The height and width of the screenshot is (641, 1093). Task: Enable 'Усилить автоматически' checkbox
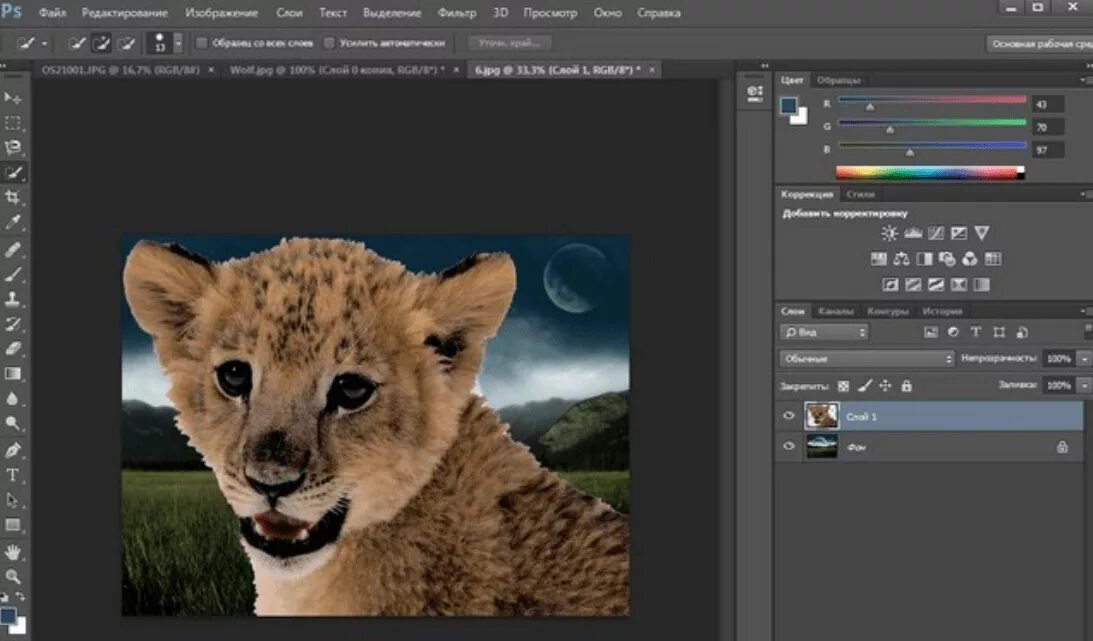point(329,43)
